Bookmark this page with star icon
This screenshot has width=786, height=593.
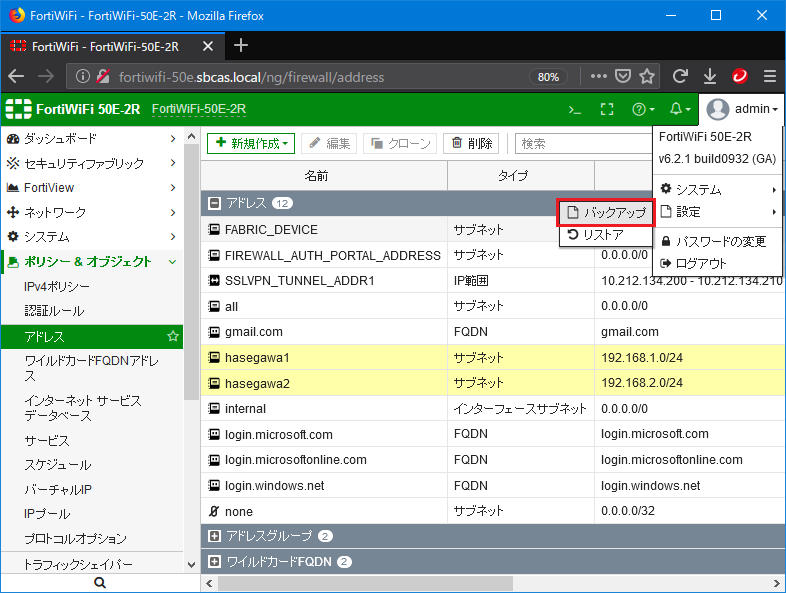(647, 76)
